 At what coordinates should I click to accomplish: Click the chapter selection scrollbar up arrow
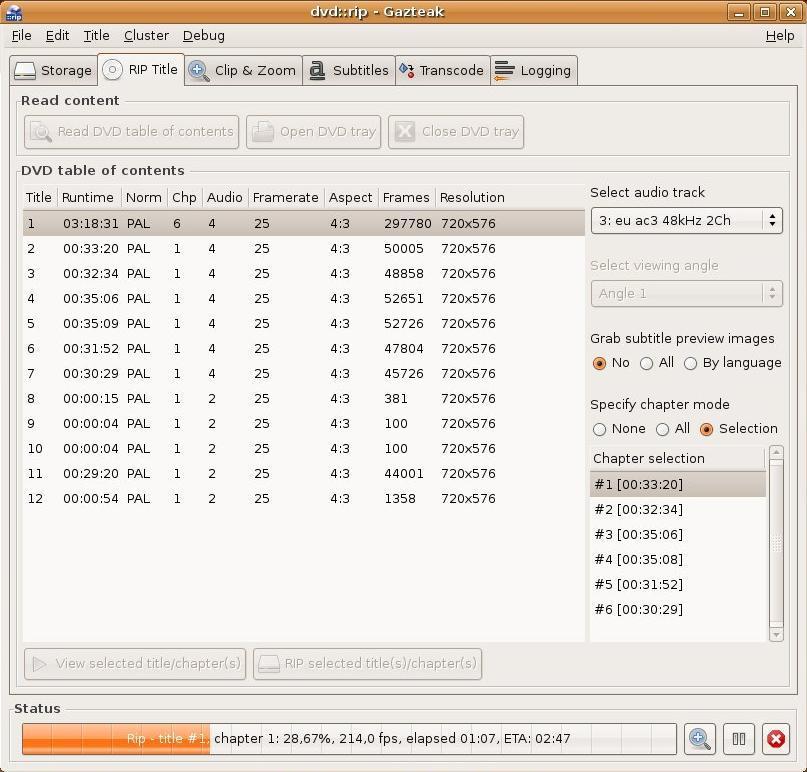point(776,453)
